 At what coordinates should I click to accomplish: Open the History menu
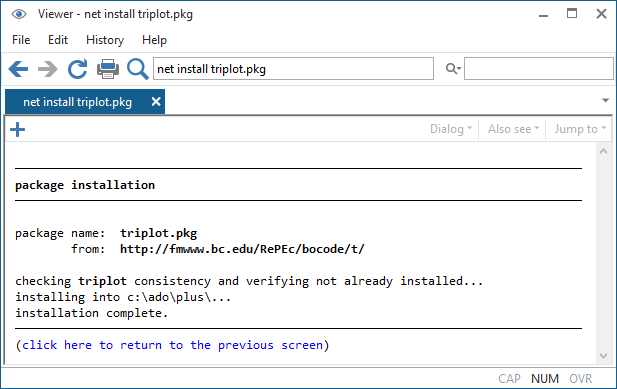coord(105,40)
